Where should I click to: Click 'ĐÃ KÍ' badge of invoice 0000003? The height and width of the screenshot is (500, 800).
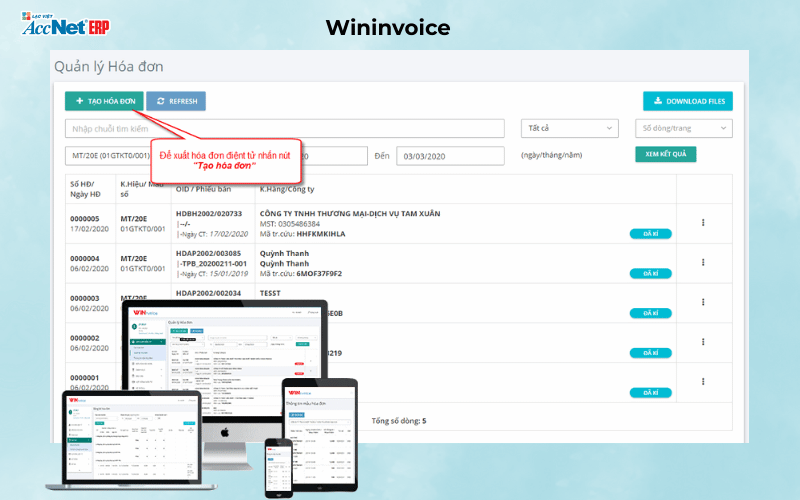[651, 313]
